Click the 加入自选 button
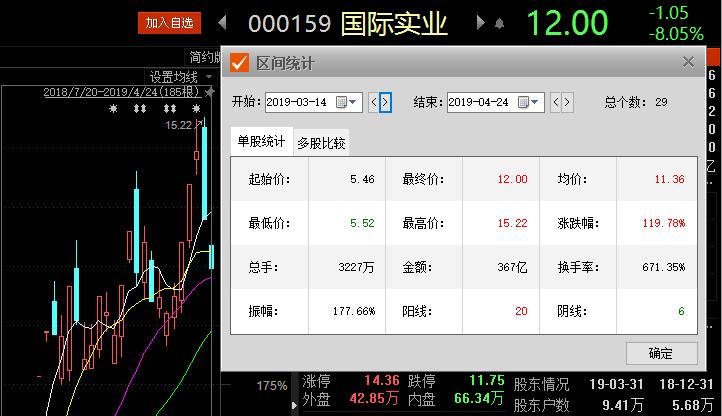Image resolution: width=722 pixels, height=416 pixels. (169, 23)
